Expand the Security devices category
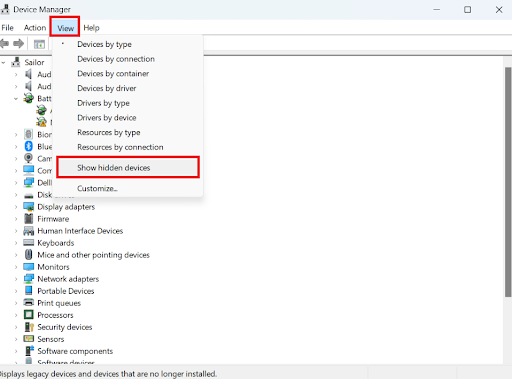The image size is (512, 379). point(16,327)
